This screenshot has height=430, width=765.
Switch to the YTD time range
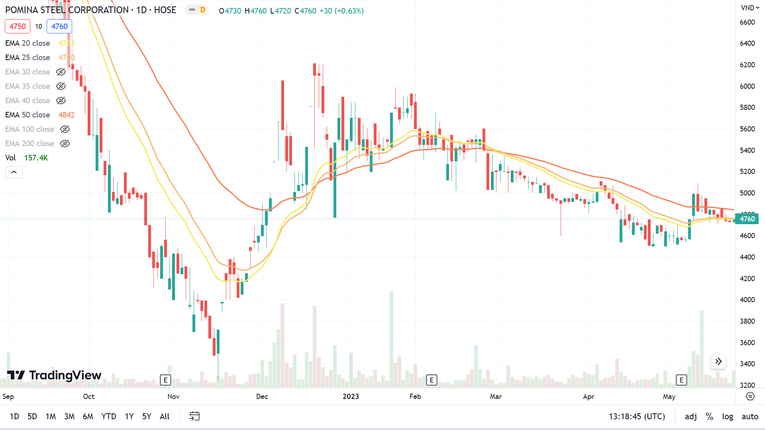tap(109, 416)
